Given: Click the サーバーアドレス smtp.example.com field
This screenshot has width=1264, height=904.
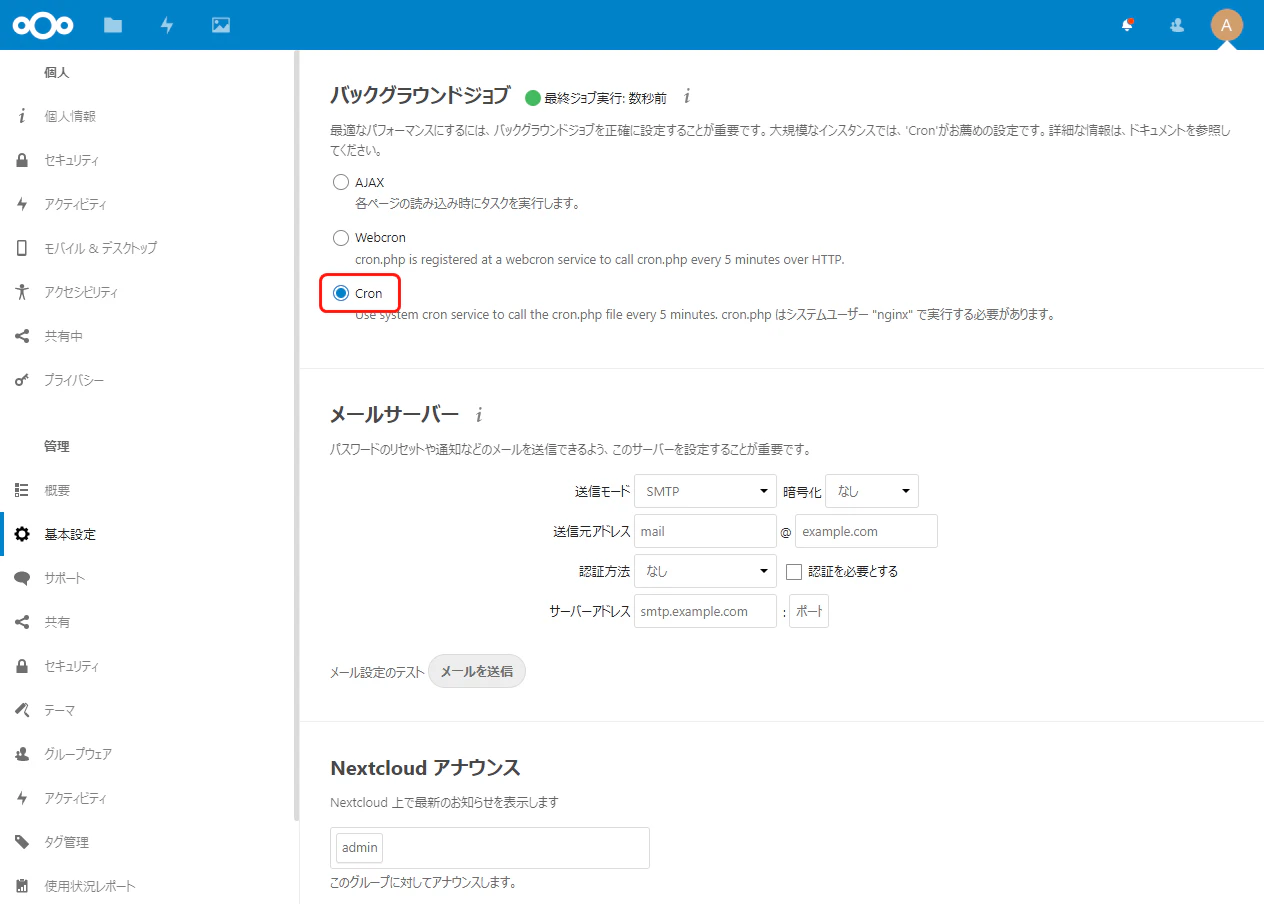Looking at the screenshot, I should tap(706, 611).
